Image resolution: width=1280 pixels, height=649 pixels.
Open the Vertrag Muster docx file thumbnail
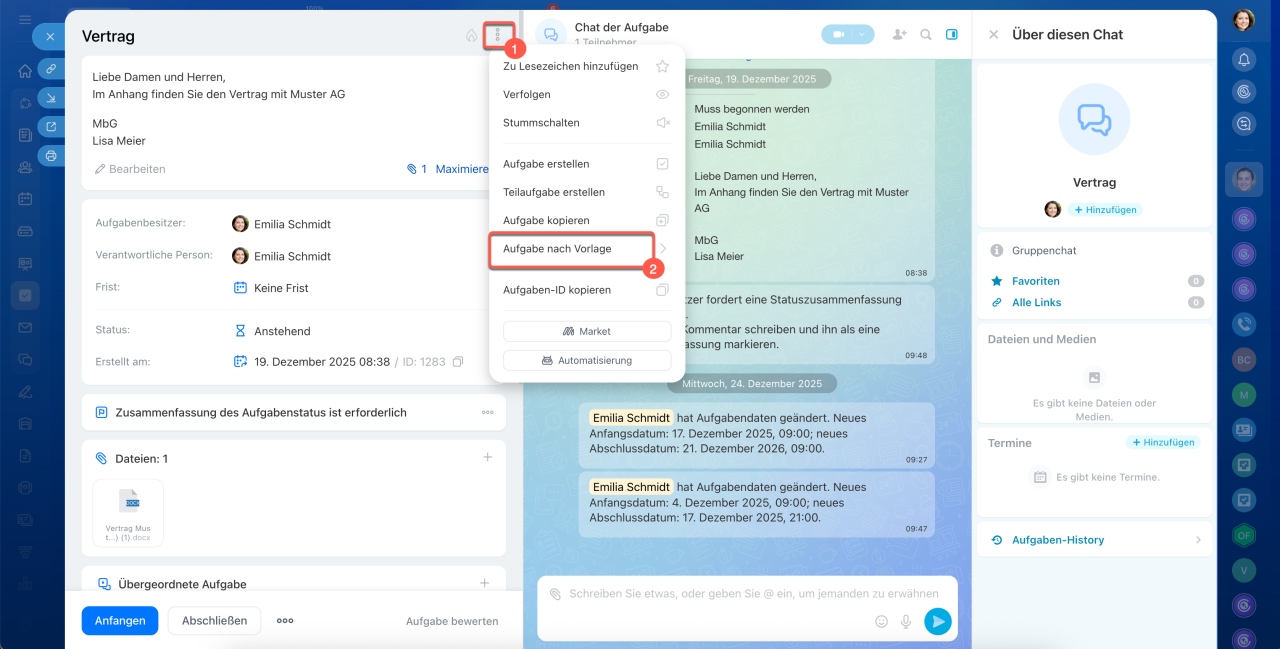(x=128, y=513)
